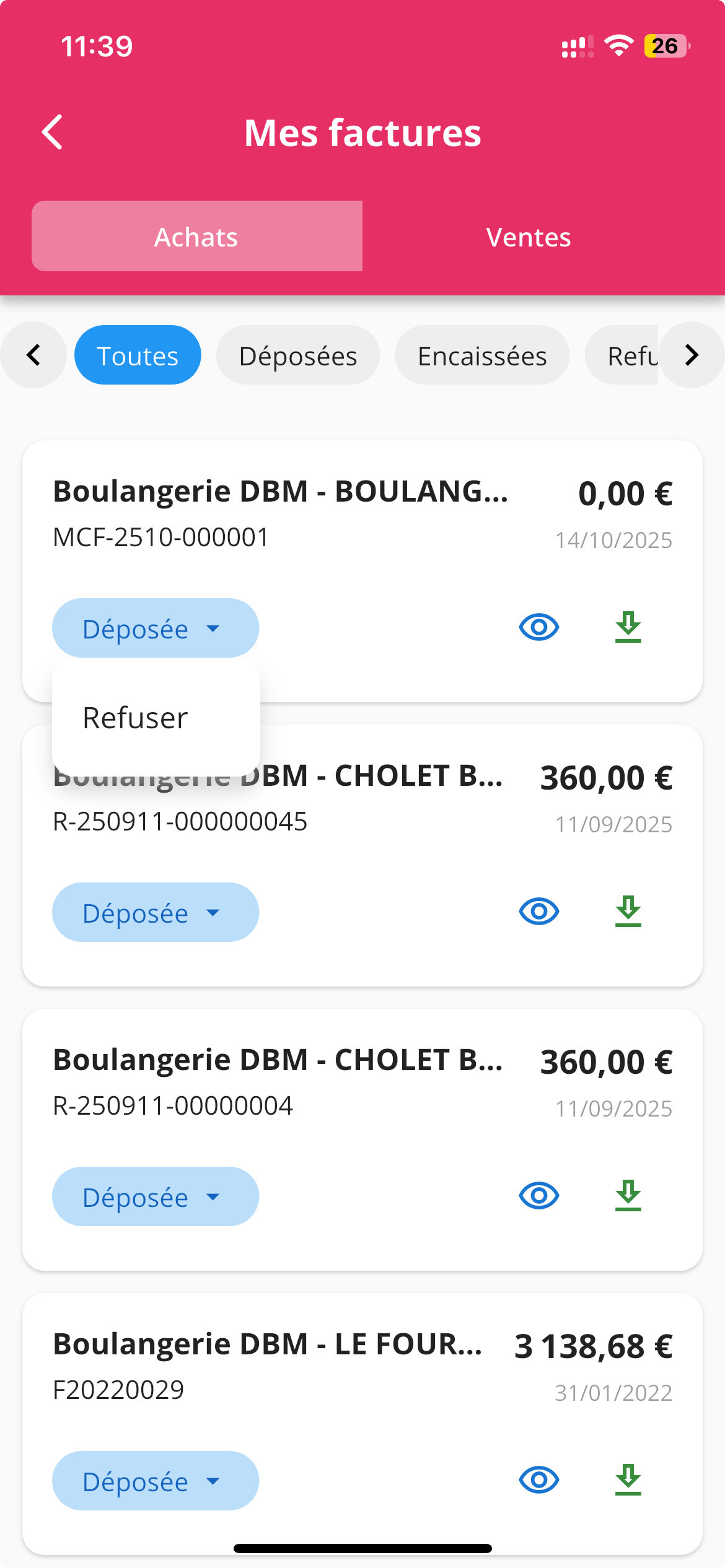Screen dimensions: 725x1568
Task: View invoice F20220029 with eye icon
Action: click(538, 1480)
